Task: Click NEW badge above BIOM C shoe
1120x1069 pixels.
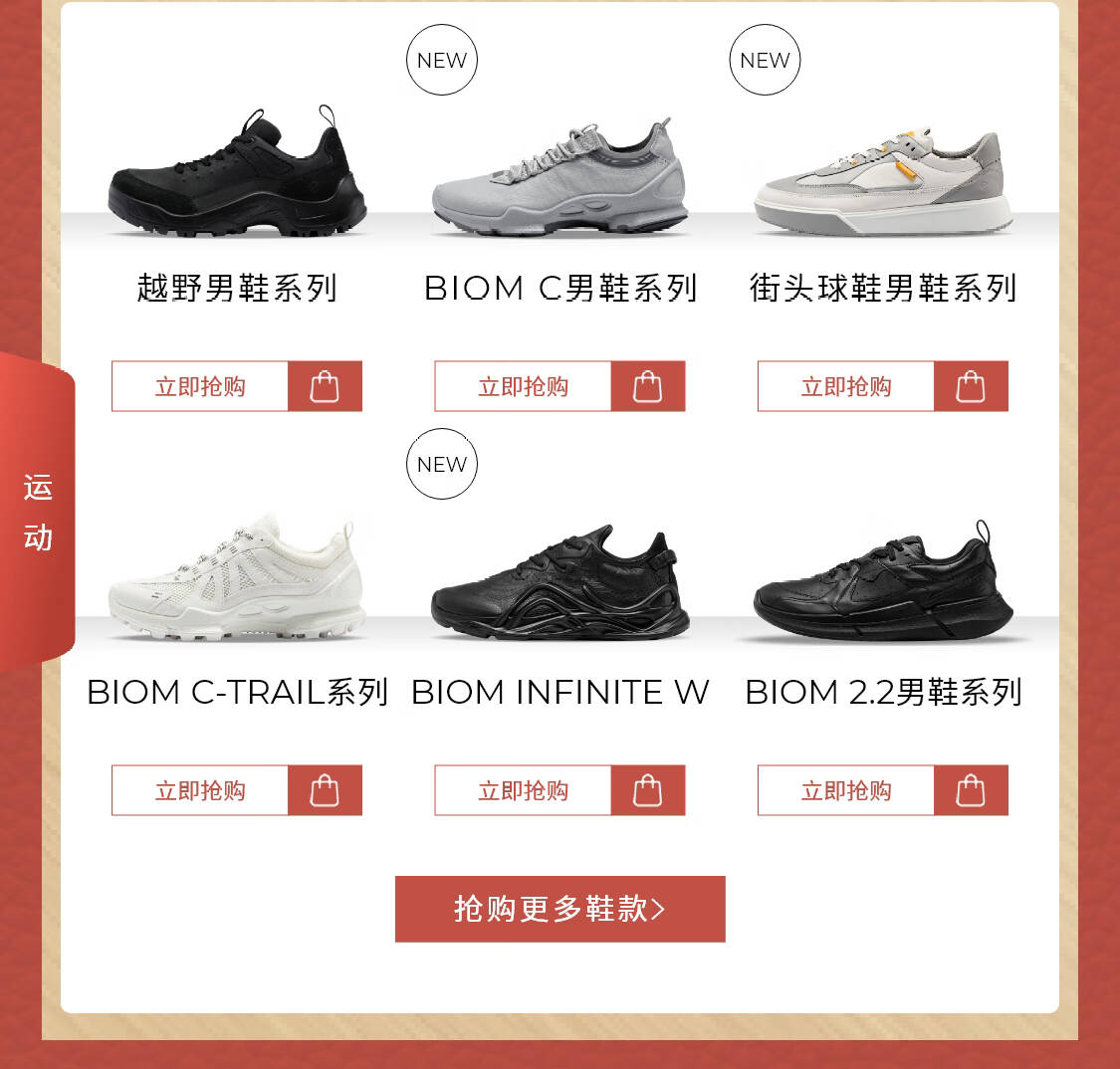Action: pos(442,60)
